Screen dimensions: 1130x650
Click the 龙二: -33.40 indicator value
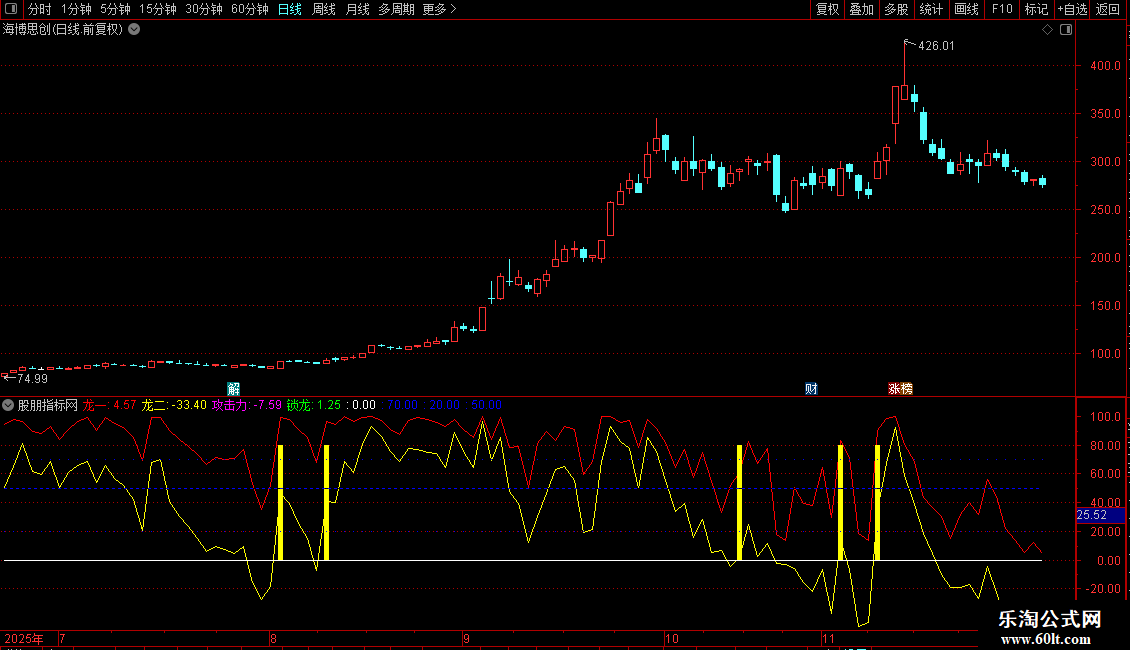pyautogui.click(x=174, y=405)
